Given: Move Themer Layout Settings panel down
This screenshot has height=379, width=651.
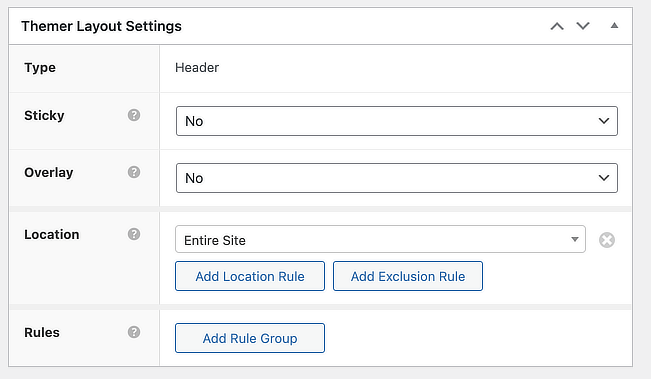Looking at the screenshot, I should [x=583, y=26].
